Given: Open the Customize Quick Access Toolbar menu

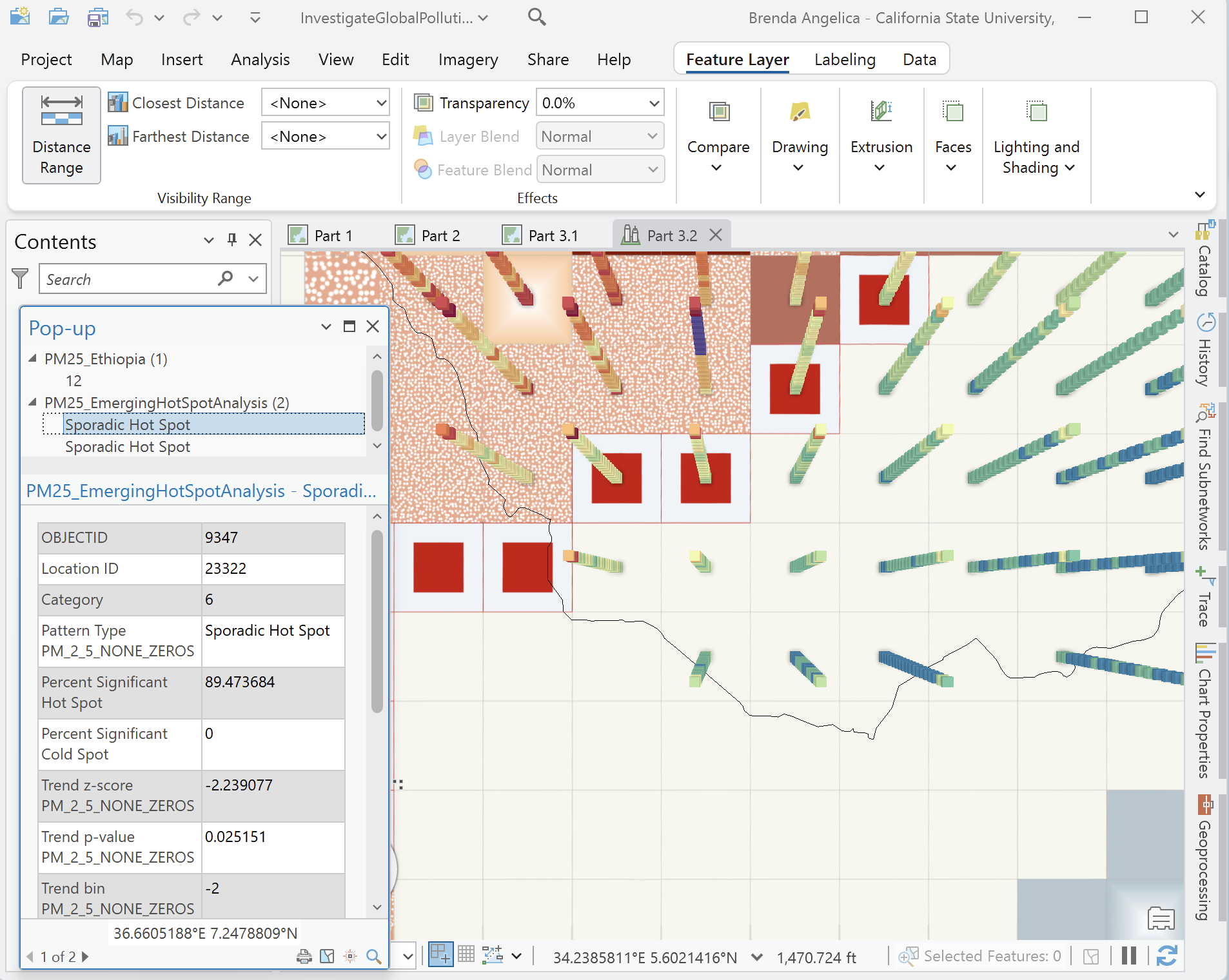Looking at the screenshot, I should click(x=255, y=18).
